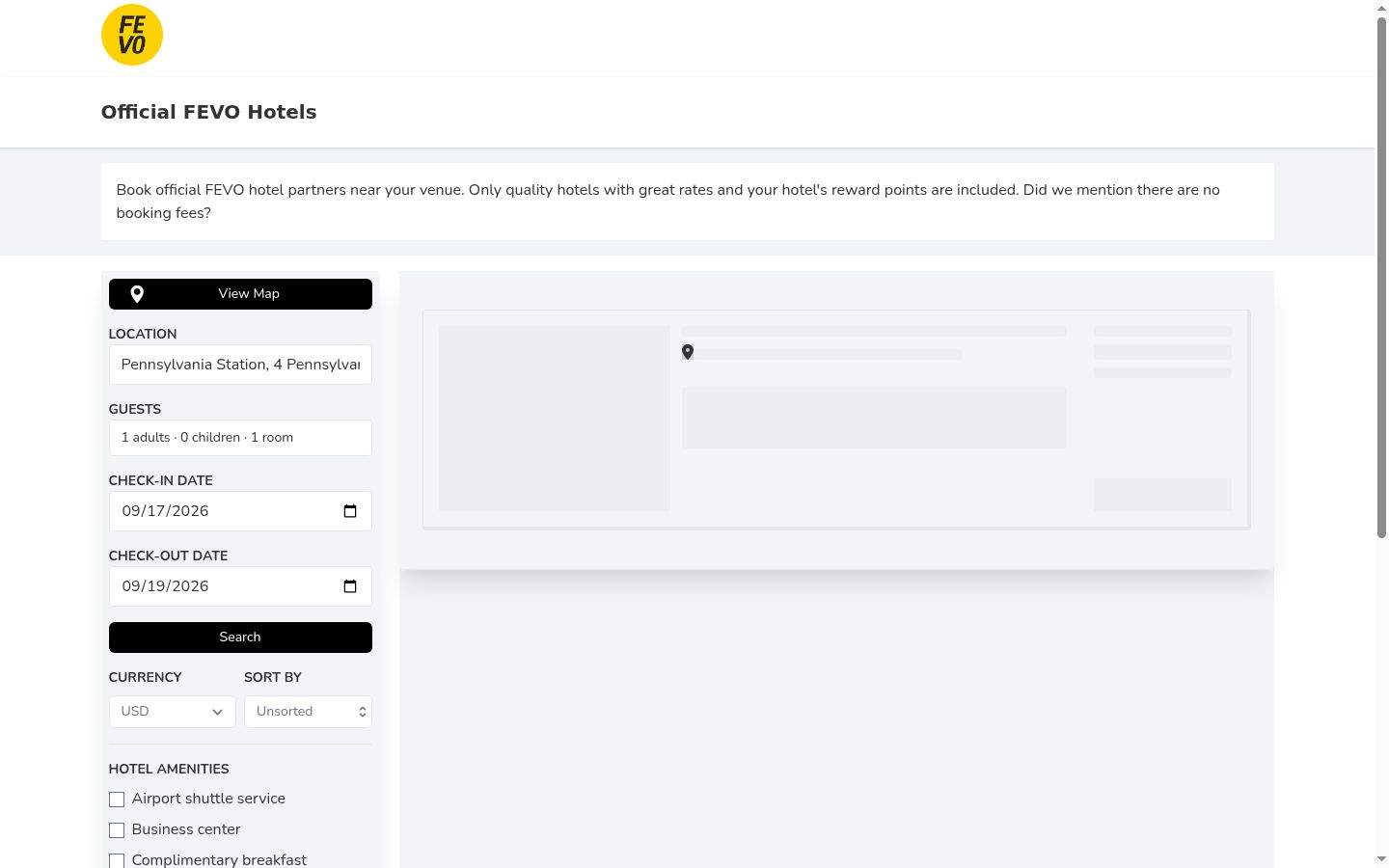1389x868 pixels.
Task: Click the scrollbar up arrow
Action: (x=1381, y=8)
